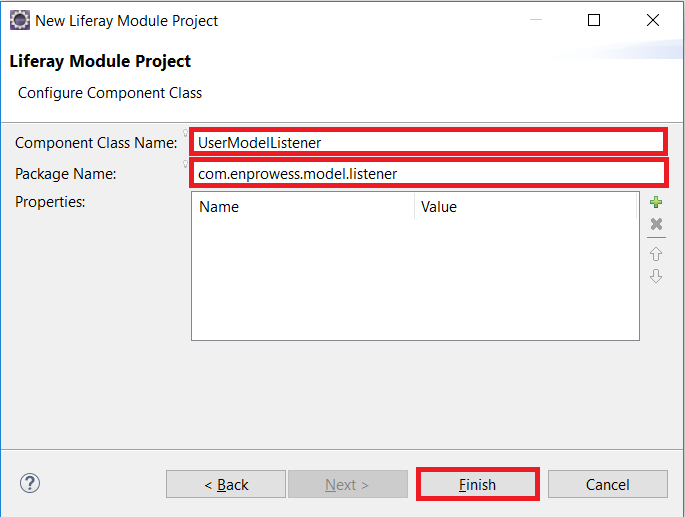Click into the Package Name field
The height and width of the screenshot is (517, 685).
coord(428,174)
